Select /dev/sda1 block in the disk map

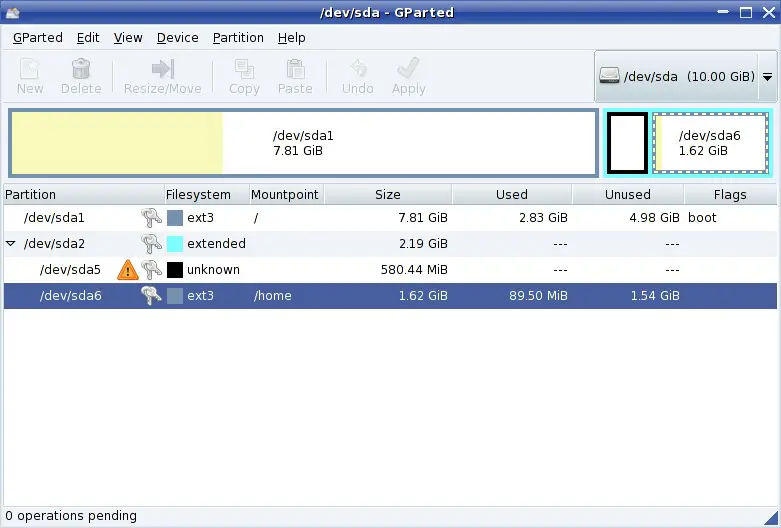point(303,143)
